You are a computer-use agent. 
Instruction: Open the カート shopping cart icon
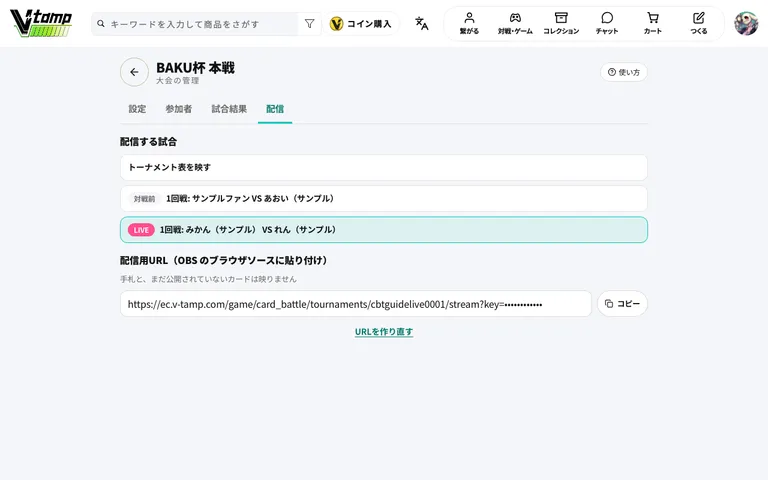coord(652,18)
